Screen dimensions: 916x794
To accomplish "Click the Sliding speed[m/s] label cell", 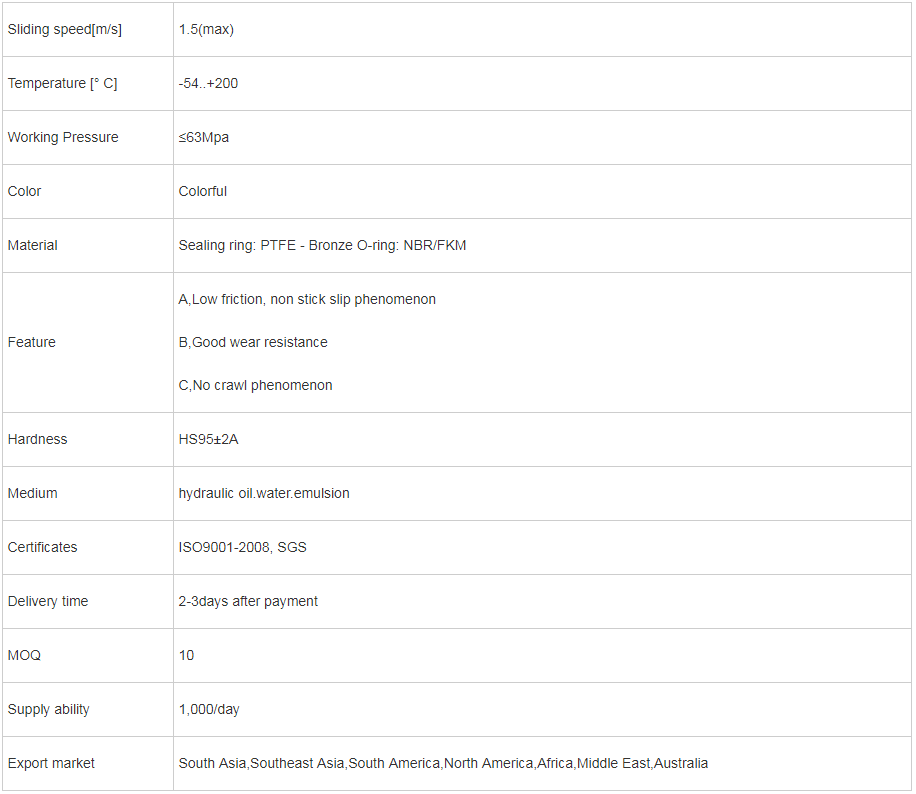I will click(x=88, y=30).
